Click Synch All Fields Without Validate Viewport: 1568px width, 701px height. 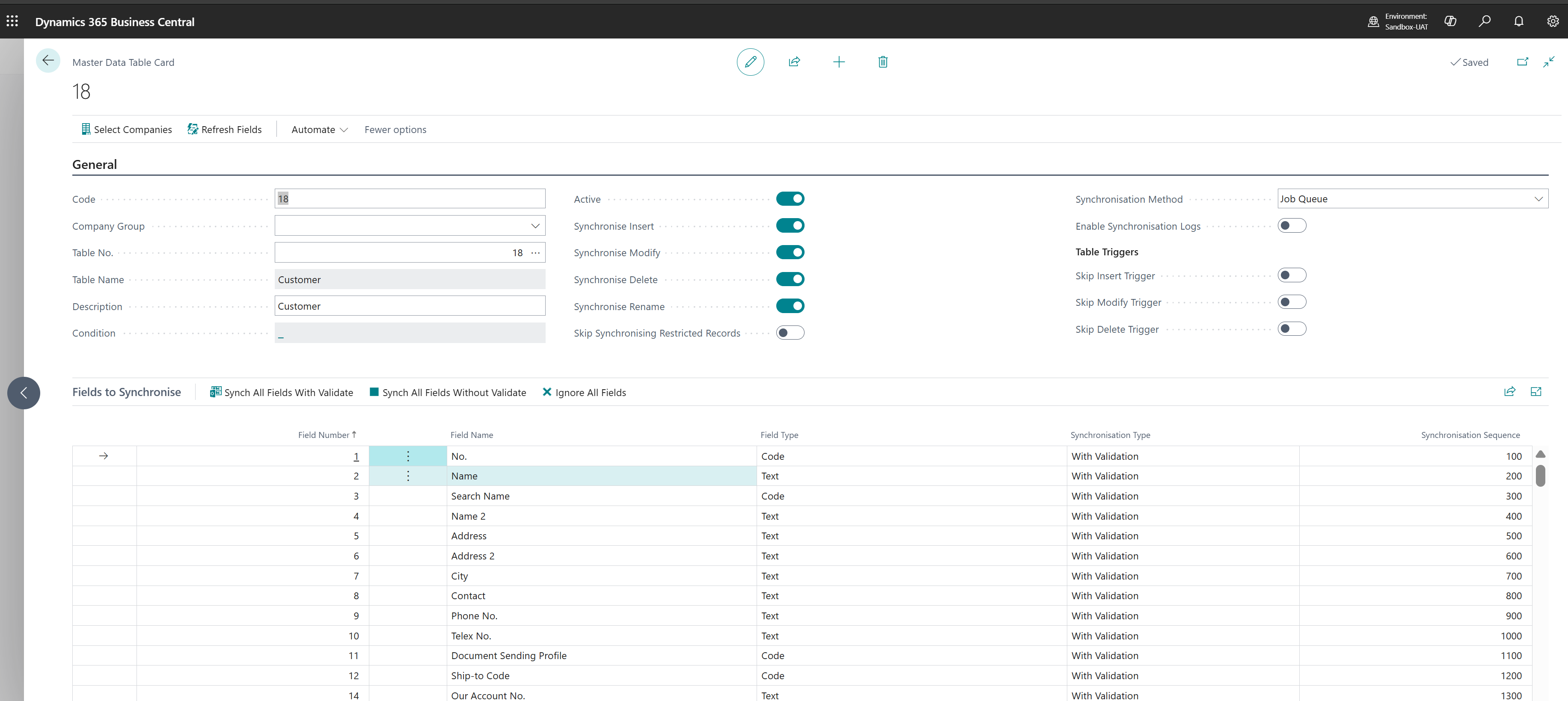(448, 393)
